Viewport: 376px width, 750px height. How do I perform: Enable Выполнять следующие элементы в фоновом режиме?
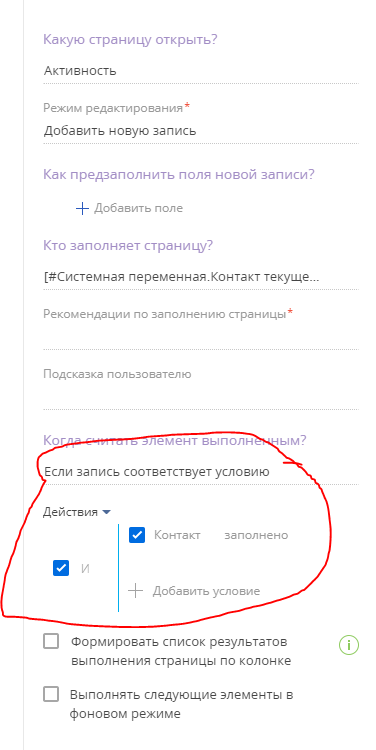51,694
